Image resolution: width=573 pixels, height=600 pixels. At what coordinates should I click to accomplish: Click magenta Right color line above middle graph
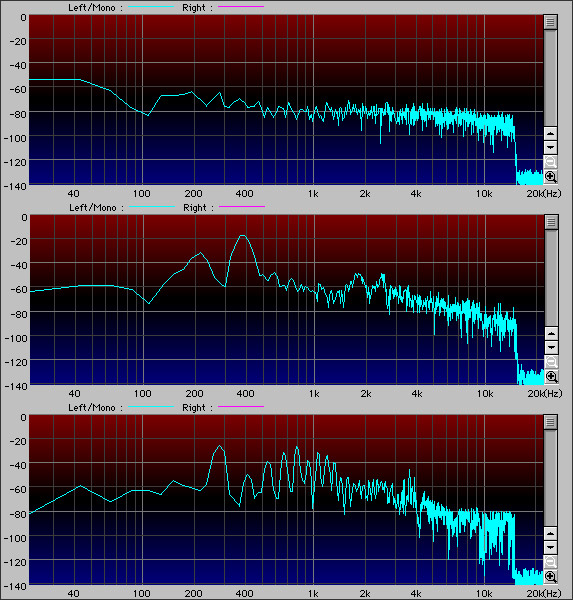point(242,207)
